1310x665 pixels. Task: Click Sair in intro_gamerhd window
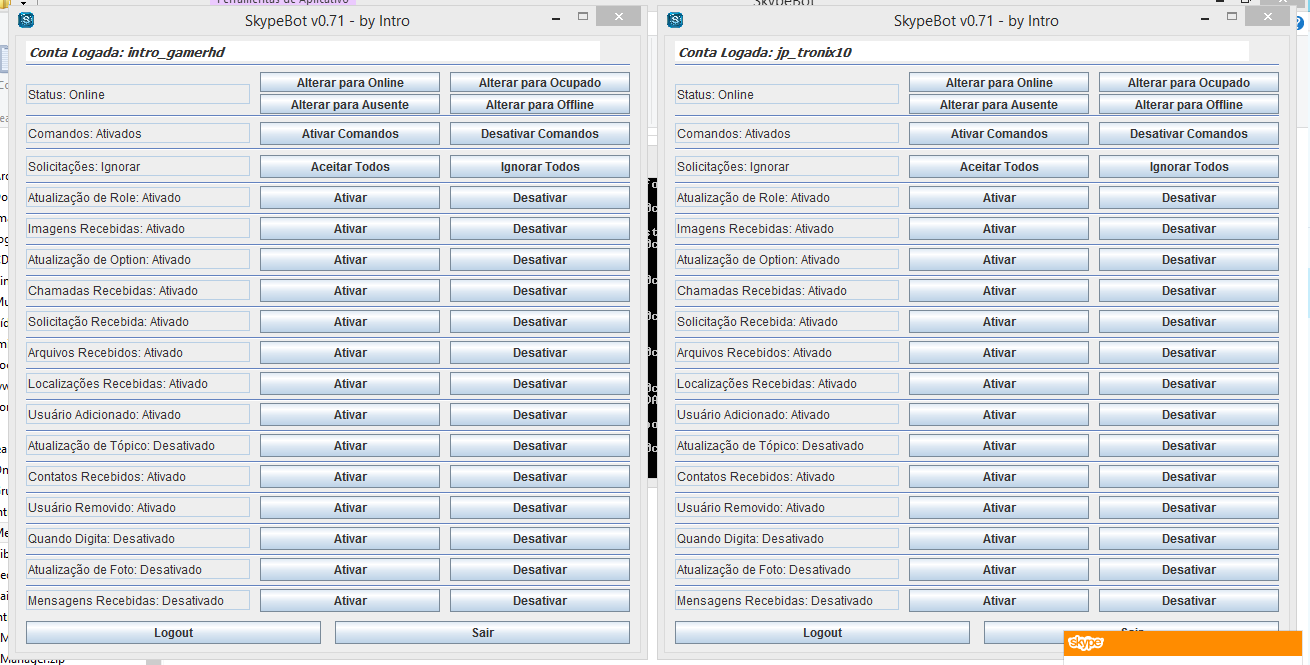482,632
